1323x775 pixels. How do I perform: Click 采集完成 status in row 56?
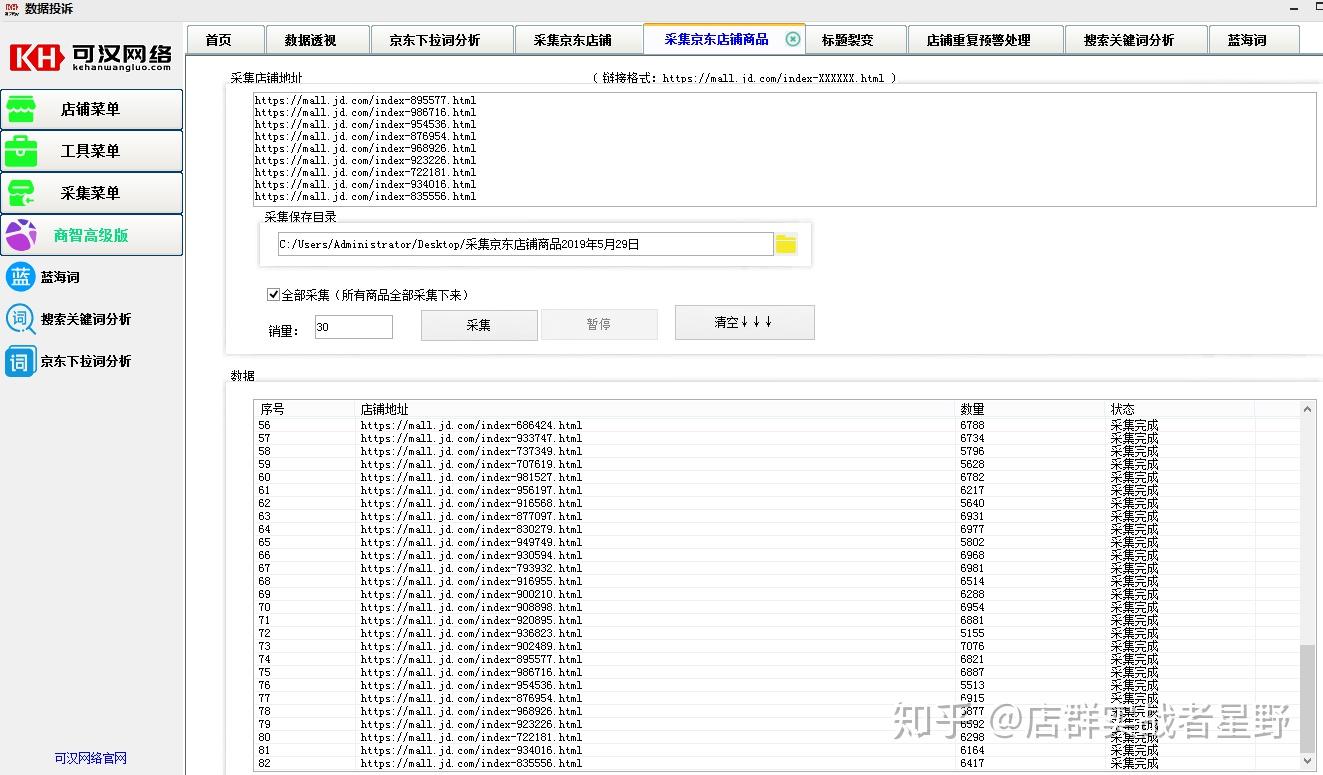pyautogui.click(x=1134, y=425)
